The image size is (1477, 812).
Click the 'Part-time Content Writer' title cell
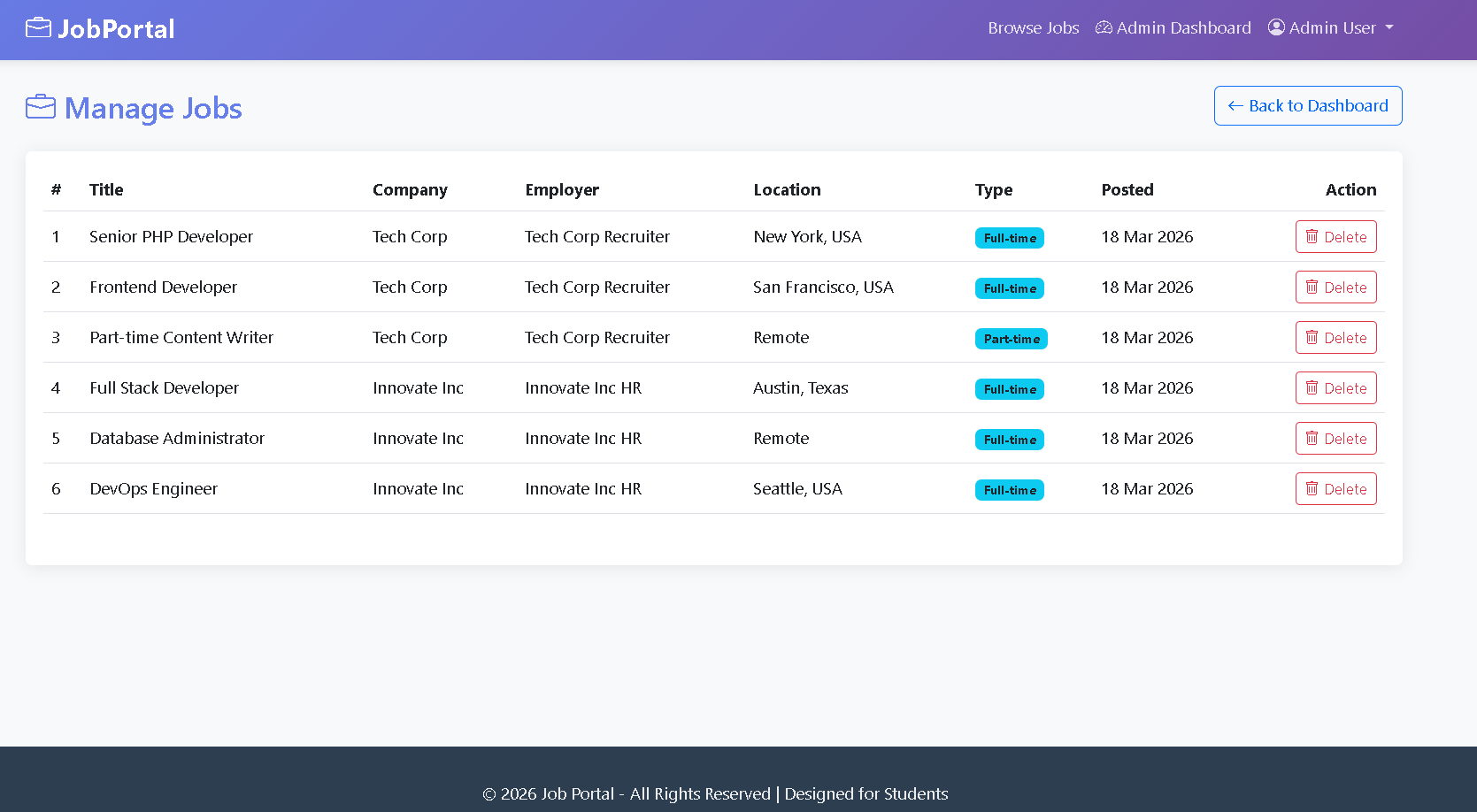(x=181, y=337)
